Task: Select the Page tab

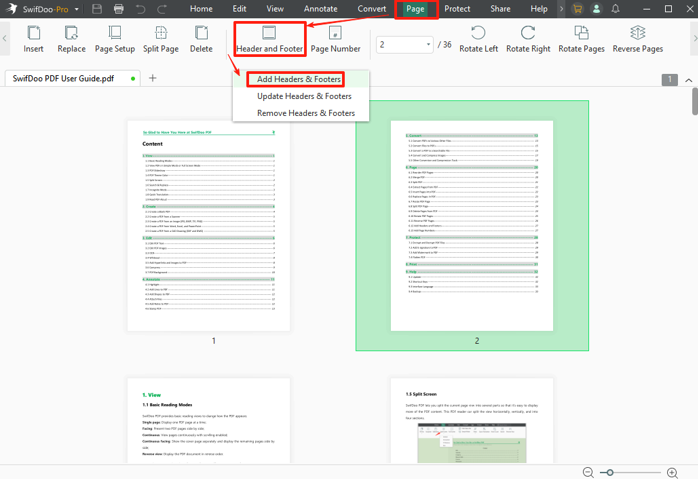Action: click(415, 9)
